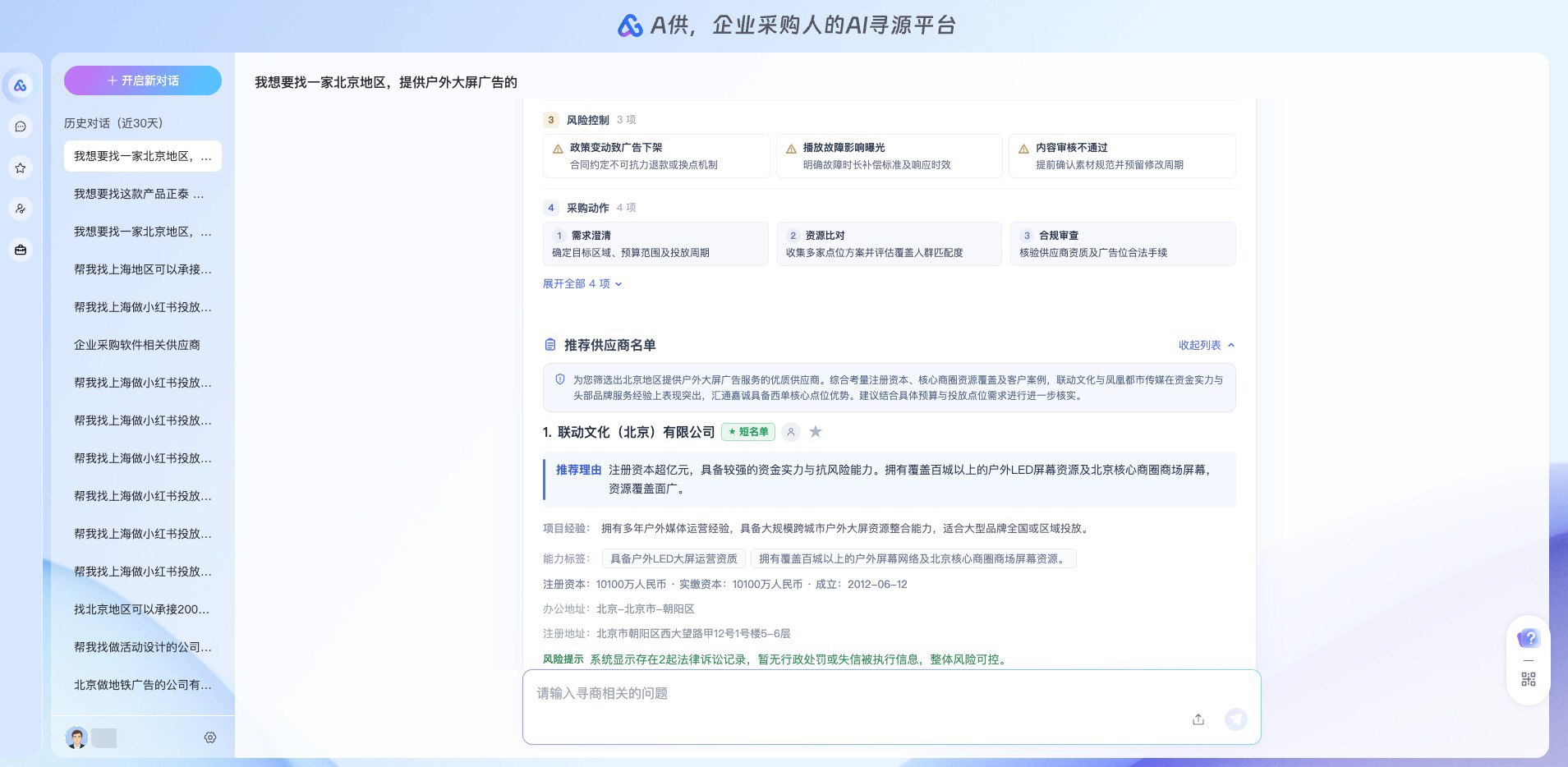Click warning icon on 内容审核不通过 card

[x=1023, y=149]
